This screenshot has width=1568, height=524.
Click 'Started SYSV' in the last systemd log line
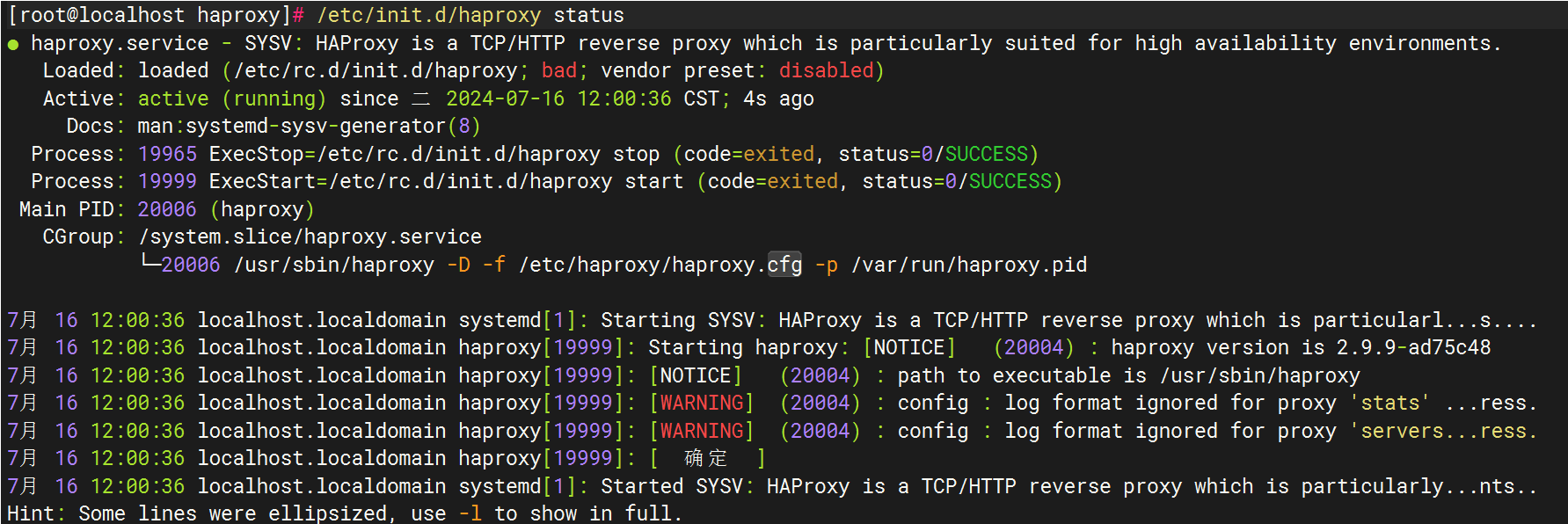point(672,486)
